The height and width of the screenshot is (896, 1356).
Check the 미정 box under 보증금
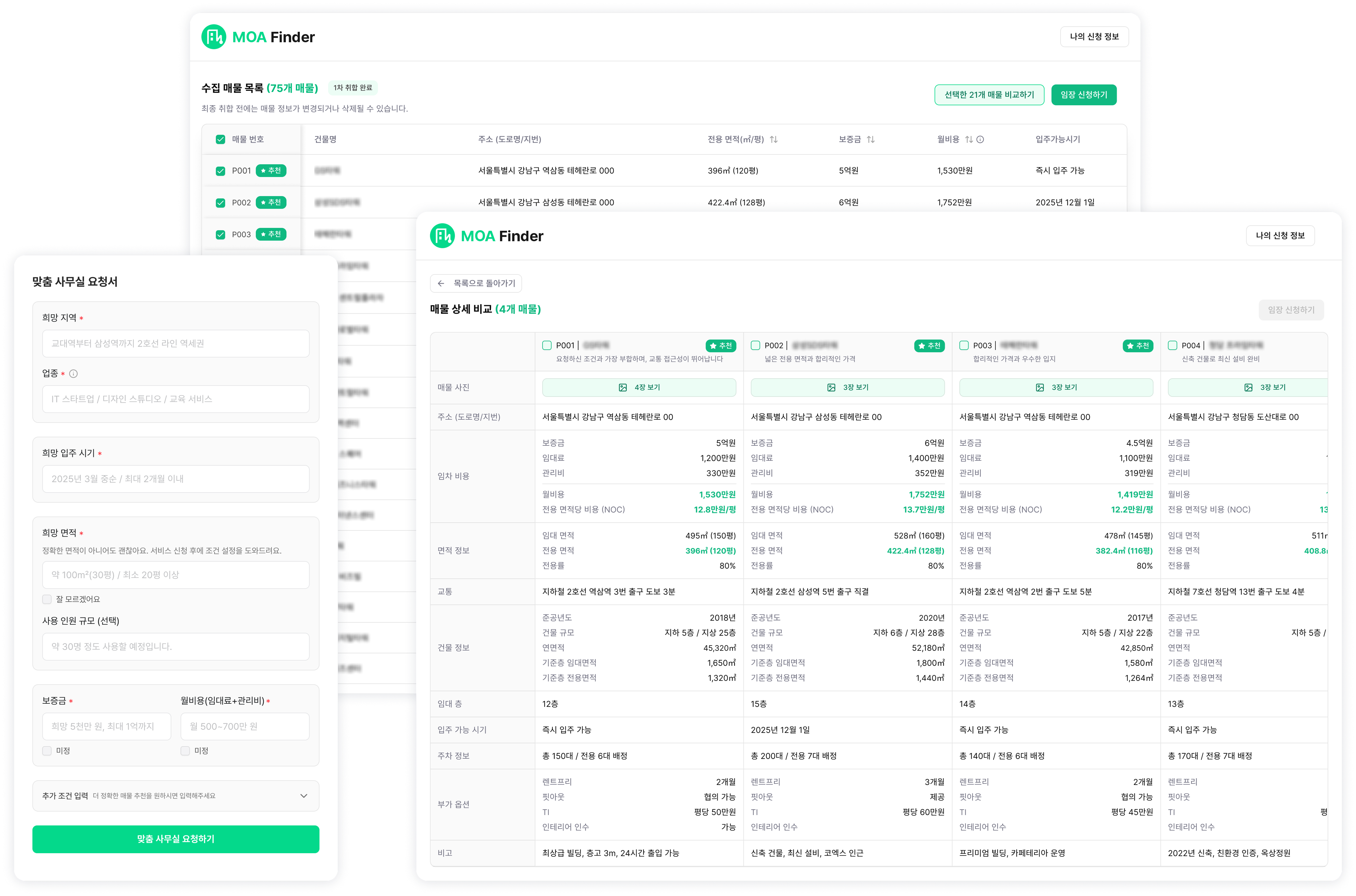click(x=47, y=751)
